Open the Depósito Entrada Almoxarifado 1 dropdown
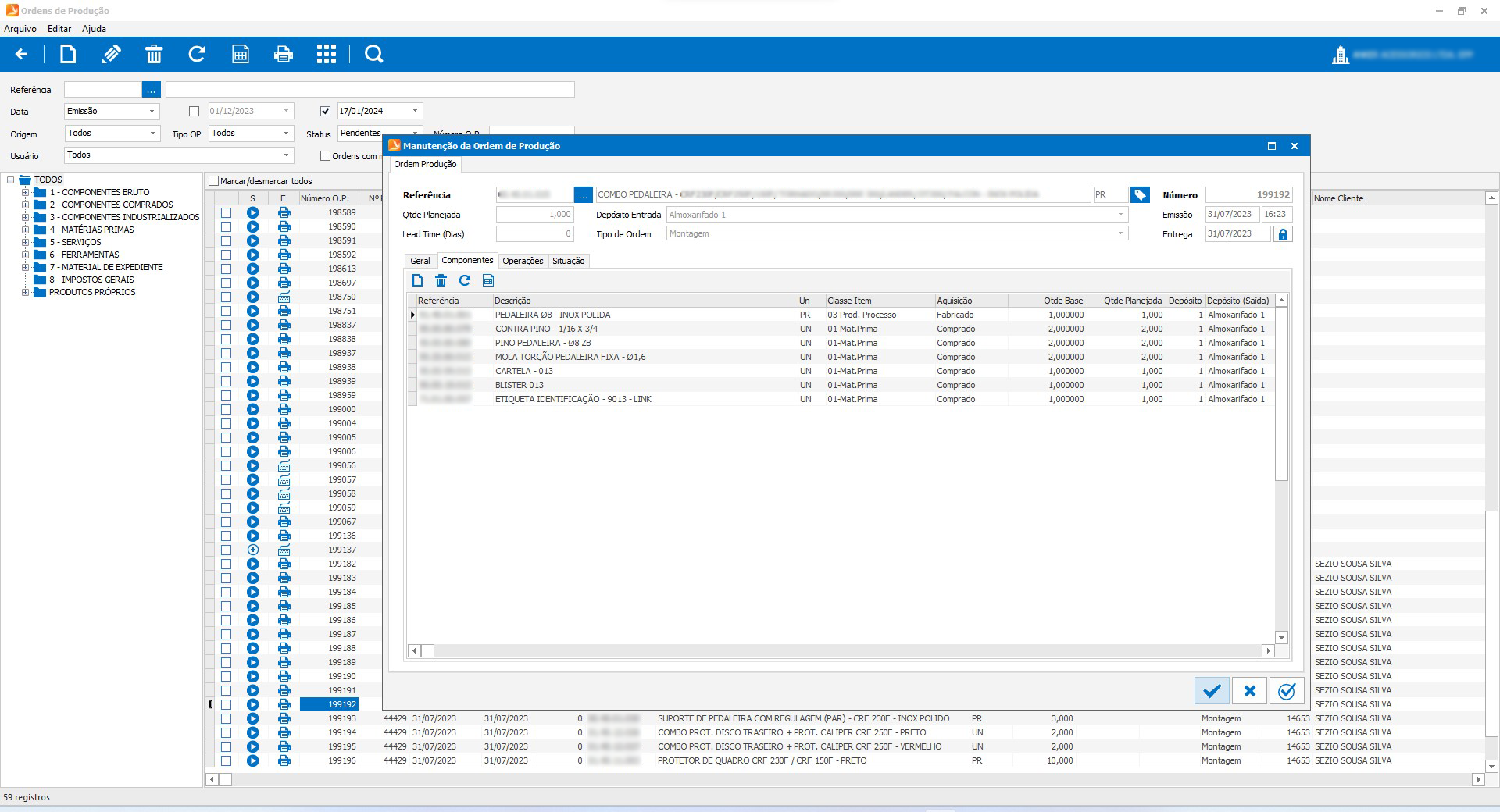Screen dimensions: 1500x812 coord(1120,215)
